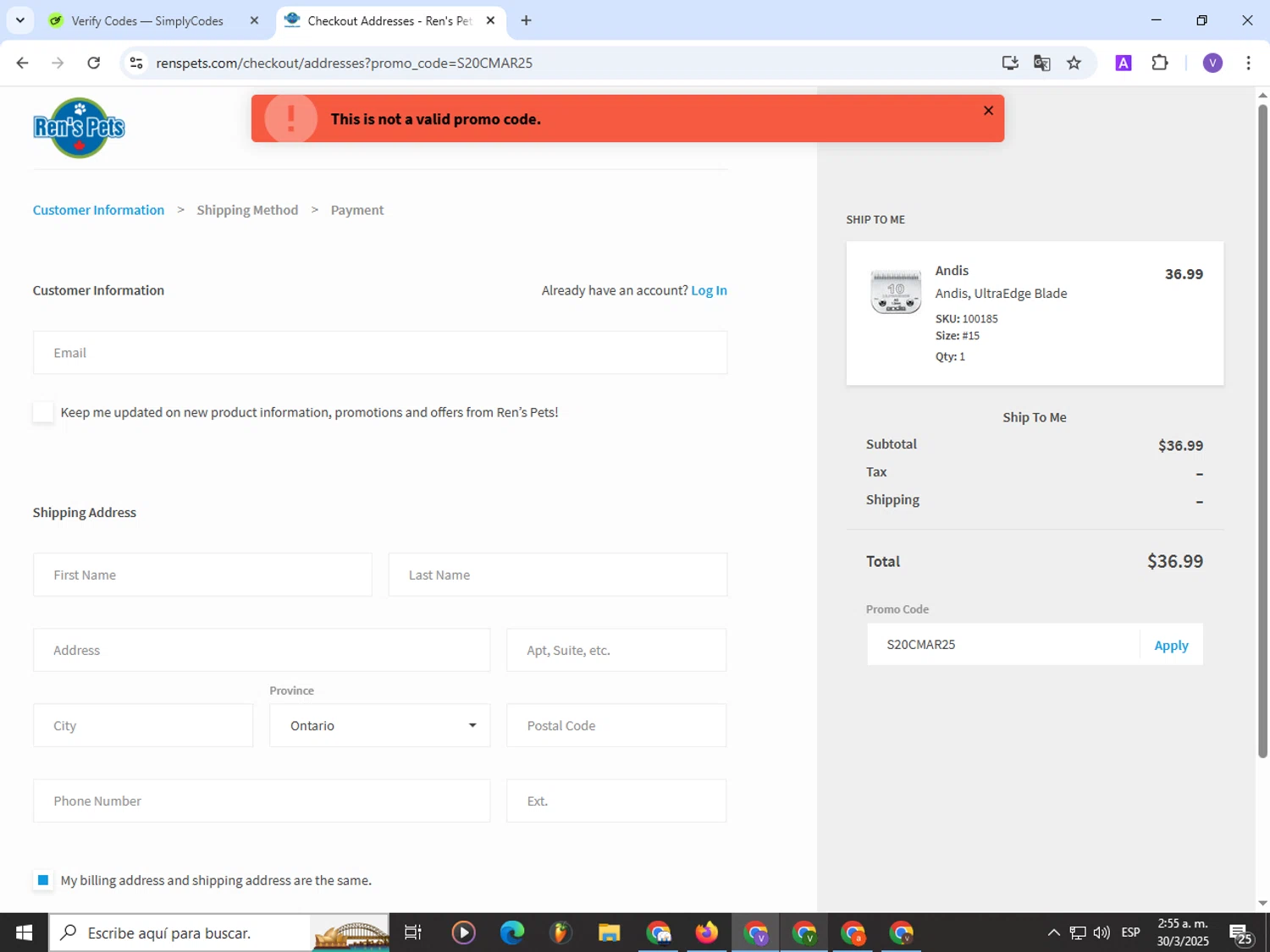This screenshot has width=1270, height=952.
Task: Show hidden system tray icons
Action: [x=1053, y=933]
